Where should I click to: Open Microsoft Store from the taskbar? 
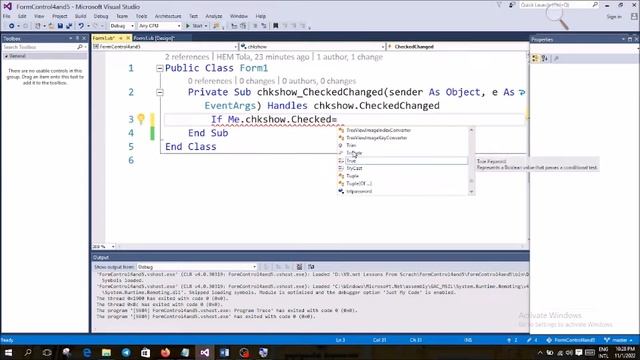pos(145,352)
